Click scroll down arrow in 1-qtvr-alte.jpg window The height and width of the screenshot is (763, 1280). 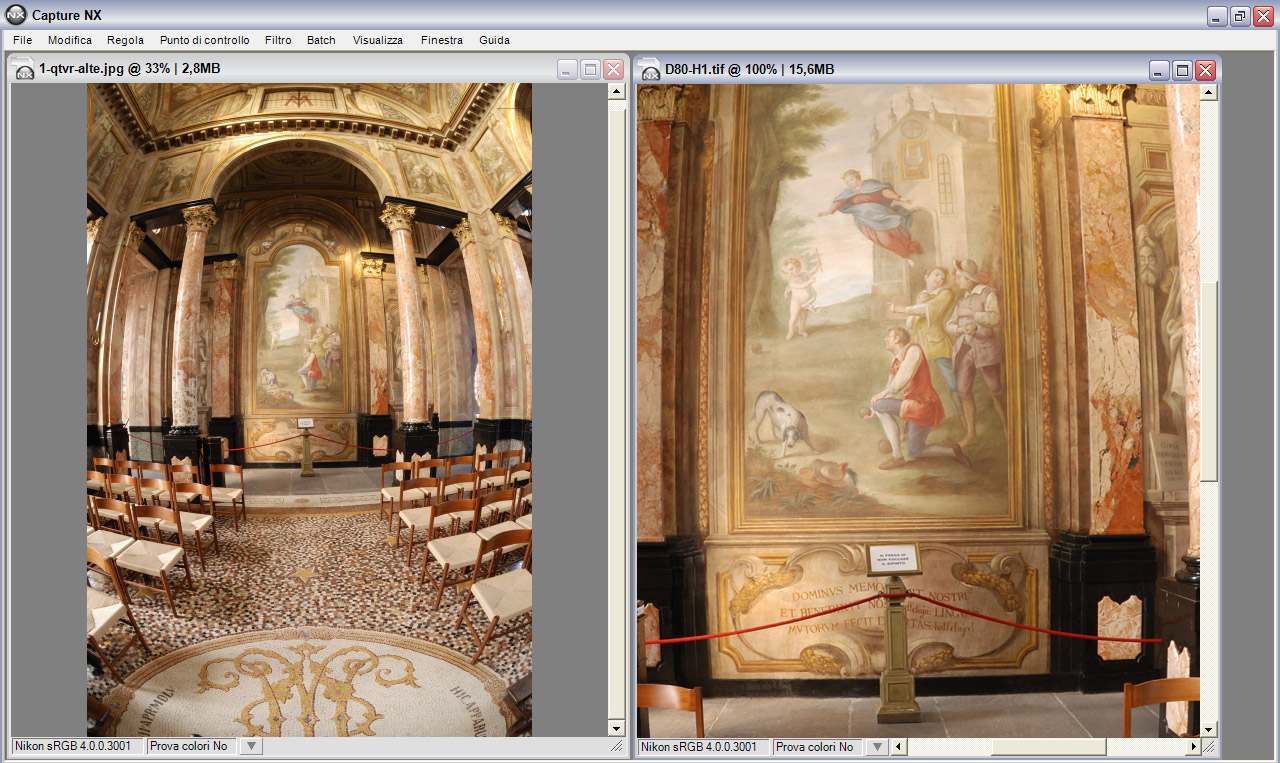(616, 729)
